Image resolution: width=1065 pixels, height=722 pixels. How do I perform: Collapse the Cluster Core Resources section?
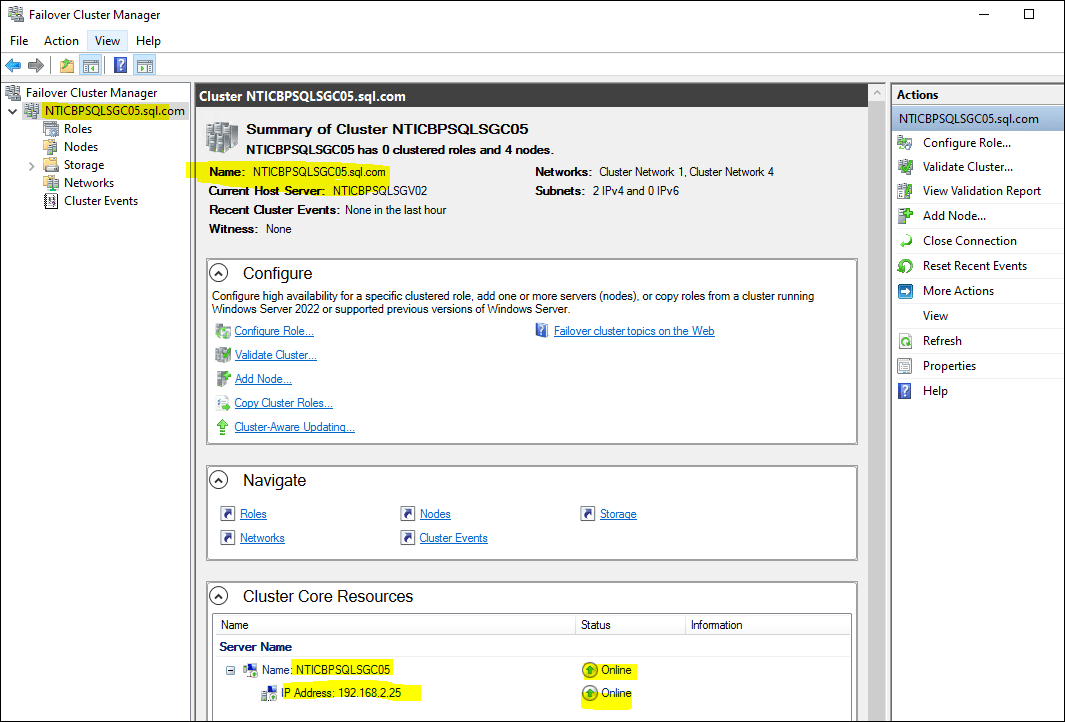coord(219,596)
